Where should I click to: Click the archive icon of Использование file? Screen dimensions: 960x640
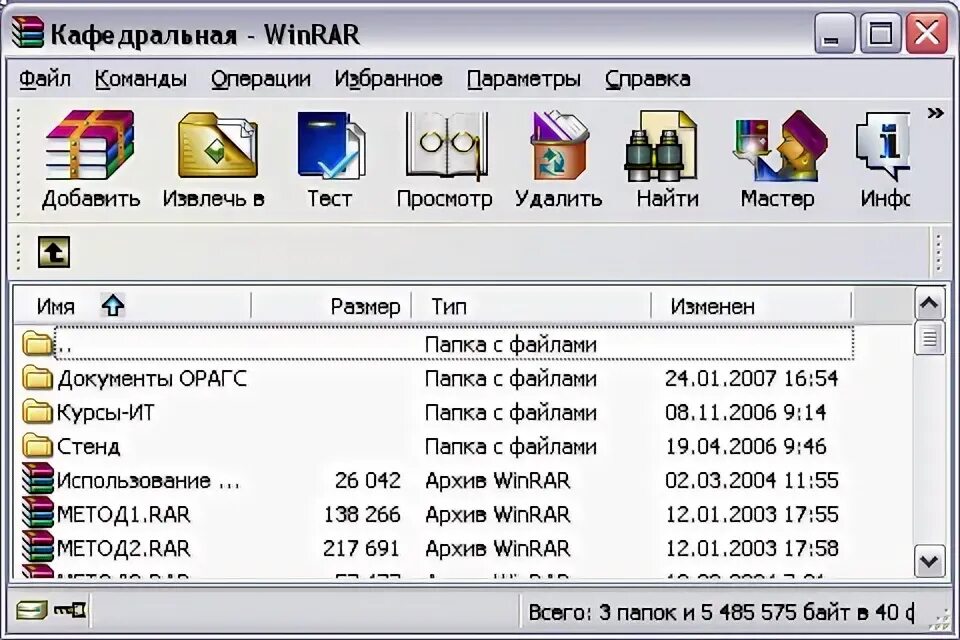[x=38, y=480]
